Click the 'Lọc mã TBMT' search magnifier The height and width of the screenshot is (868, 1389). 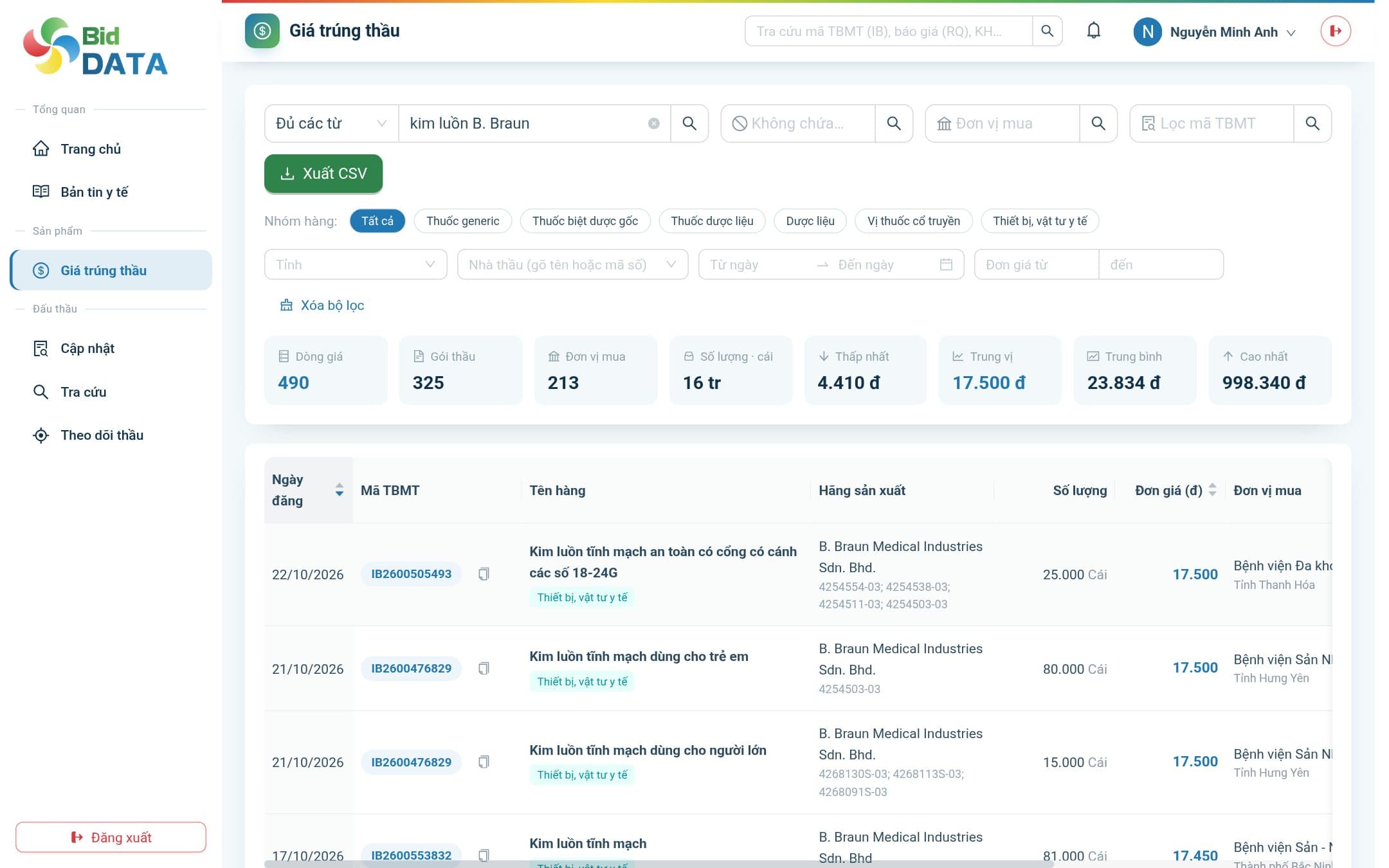click(1312, 123)
